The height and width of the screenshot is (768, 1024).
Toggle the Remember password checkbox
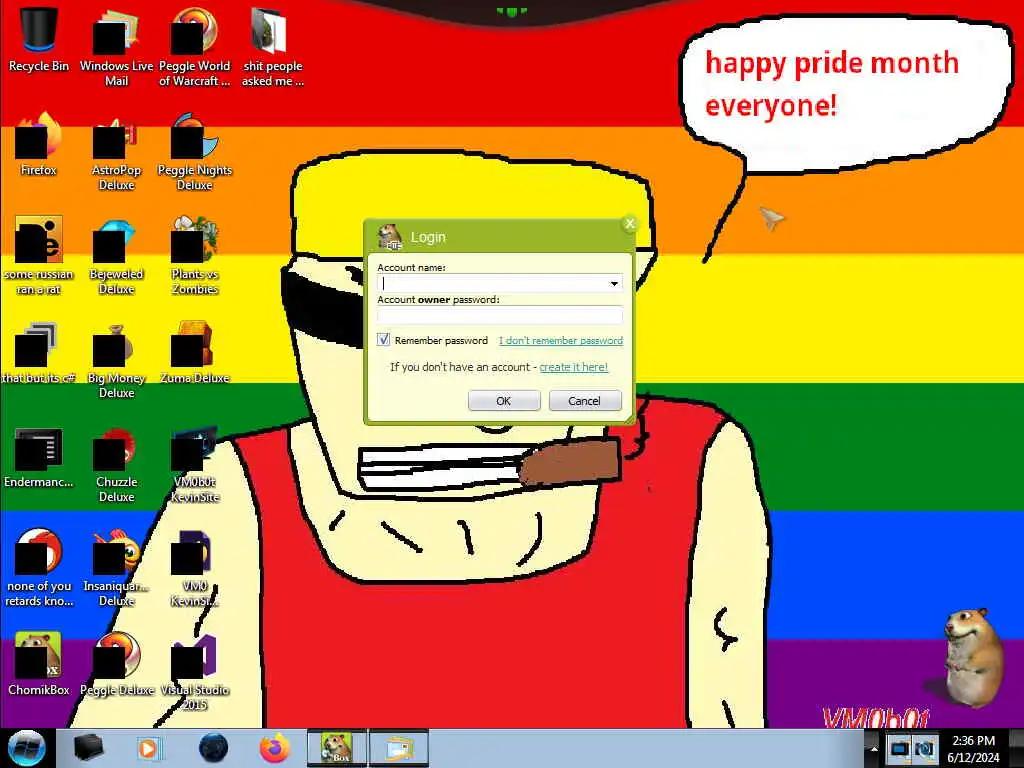tap(383, 340)
